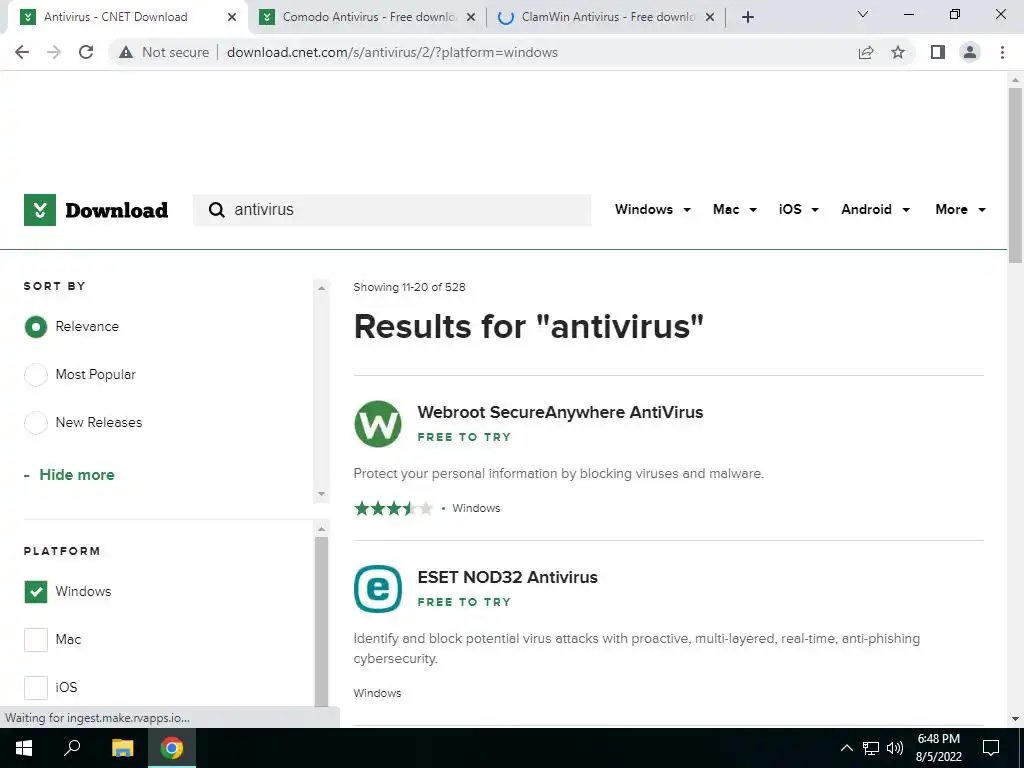Bookmark this page with star icon
1024x768 pixels.
[898, 52]
